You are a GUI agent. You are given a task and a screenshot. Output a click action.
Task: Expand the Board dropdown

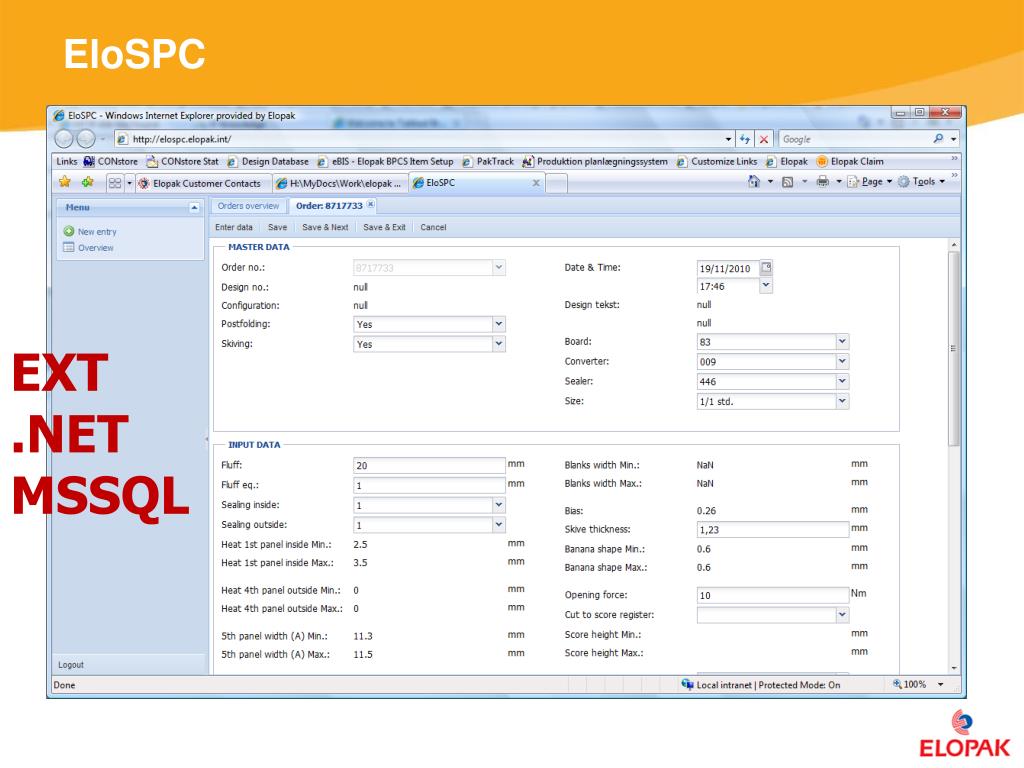click(842, 341)
